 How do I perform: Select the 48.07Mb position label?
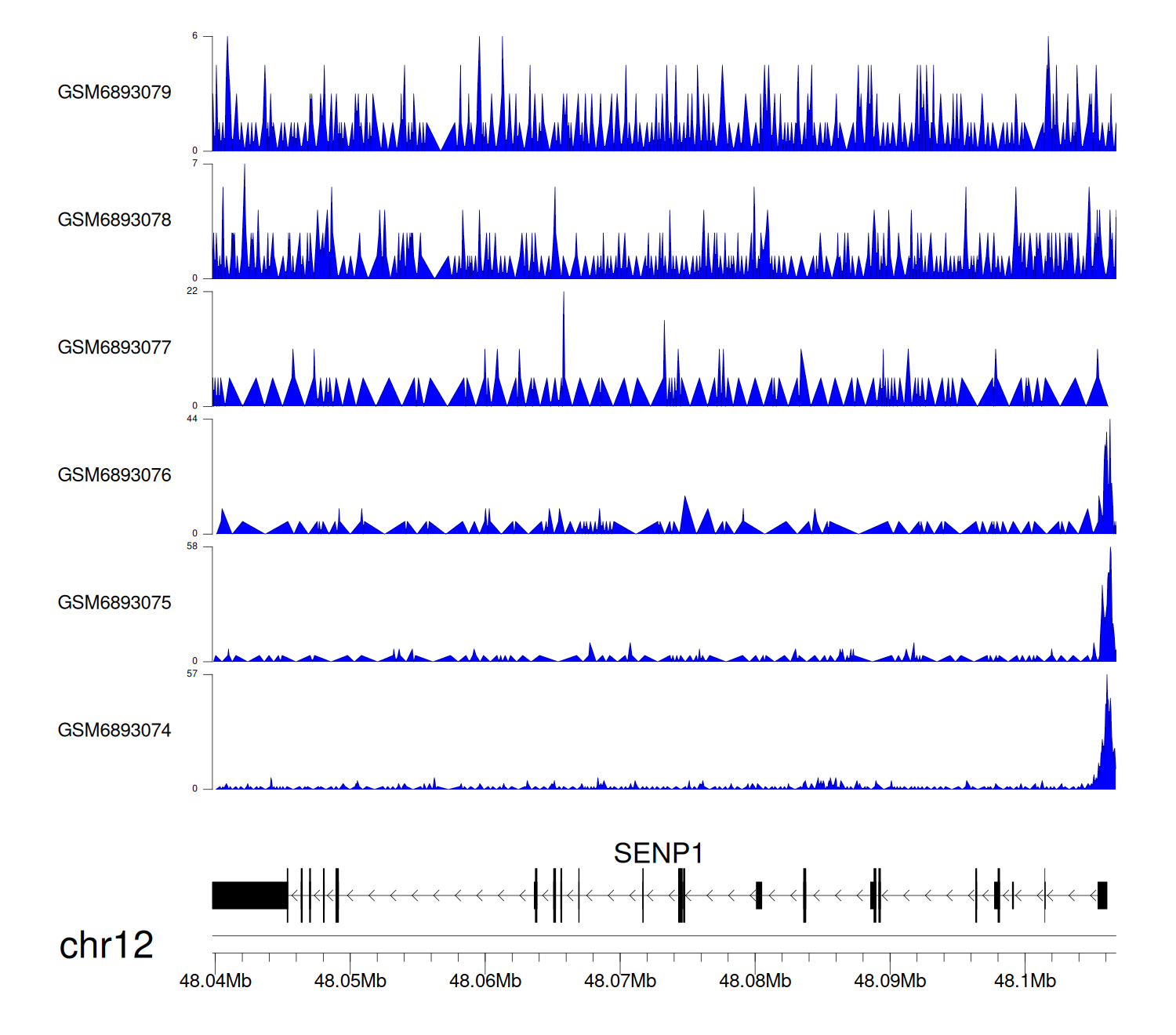point(620,981)
